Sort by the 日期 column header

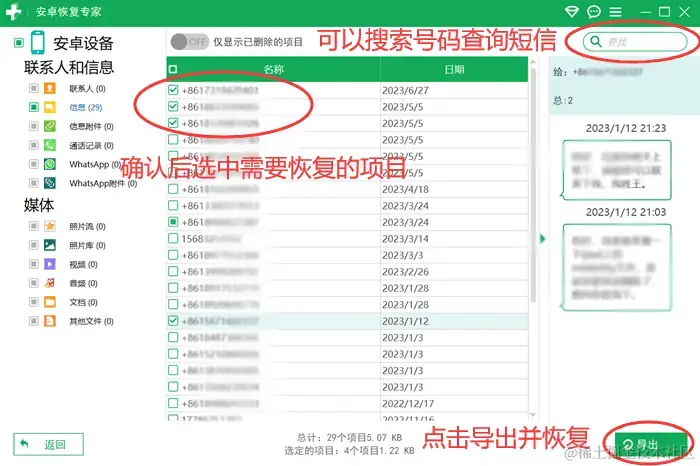point(454,69)
